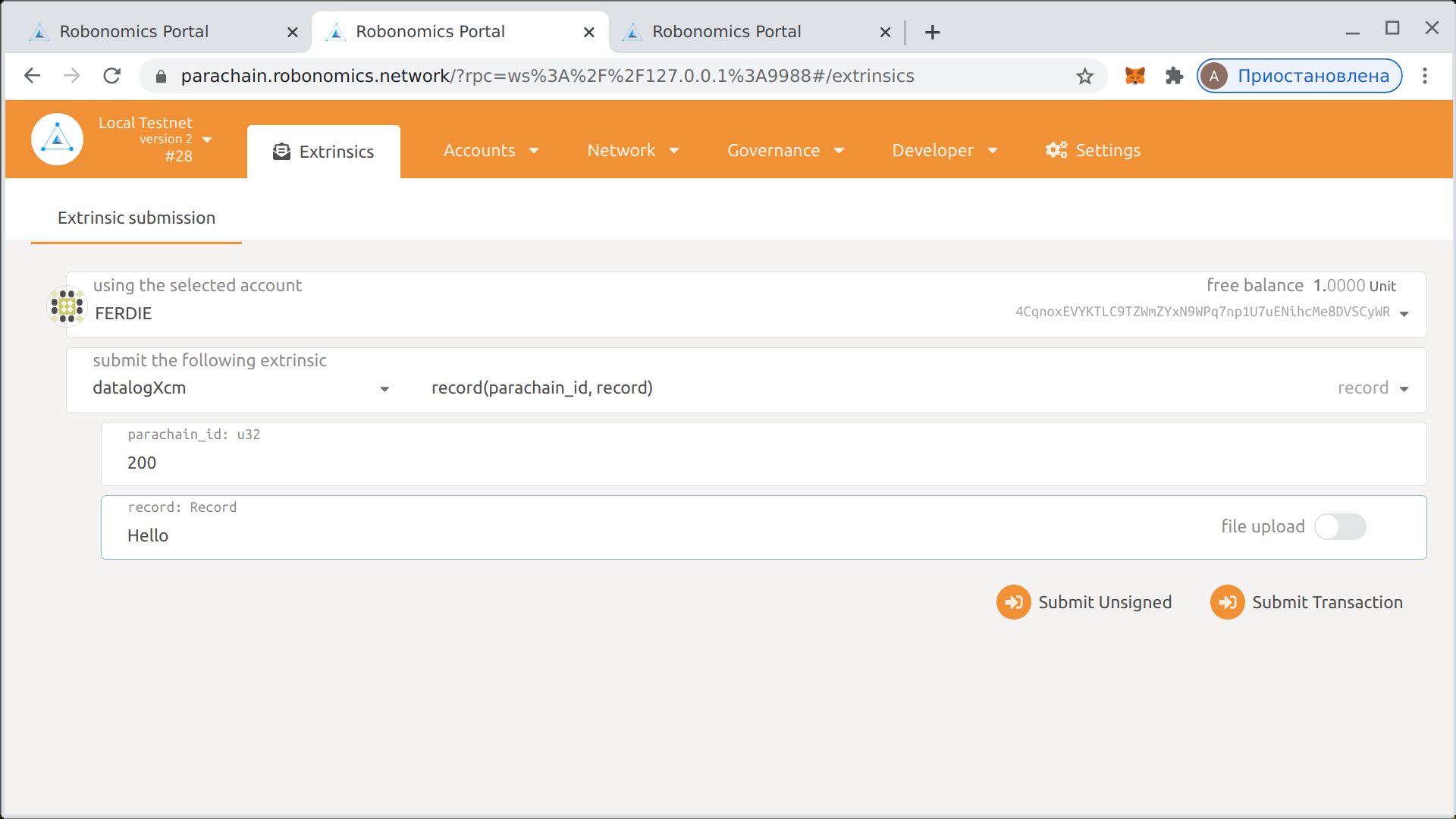Open the profile avatar A
Image resolution: width=1456 pixels, height=819 pixels.
tap(1214, 76)
